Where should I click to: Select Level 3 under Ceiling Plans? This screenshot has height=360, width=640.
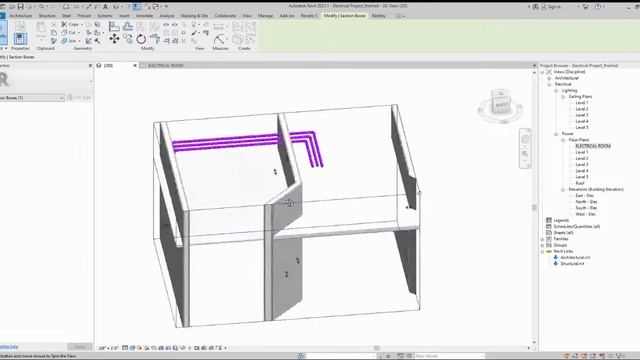point(582,115)
